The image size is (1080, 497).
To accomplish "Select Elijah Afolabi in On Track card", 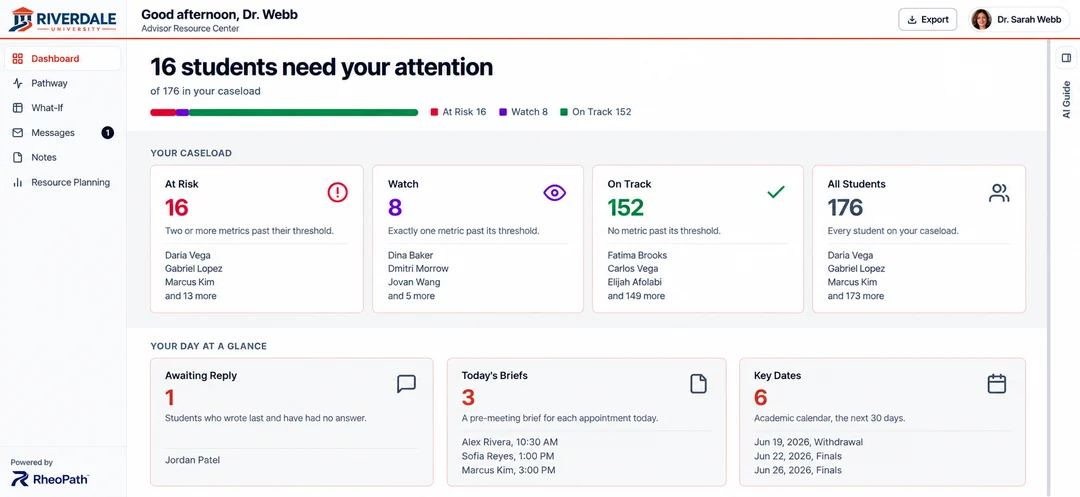I will [x=636, y=282].
